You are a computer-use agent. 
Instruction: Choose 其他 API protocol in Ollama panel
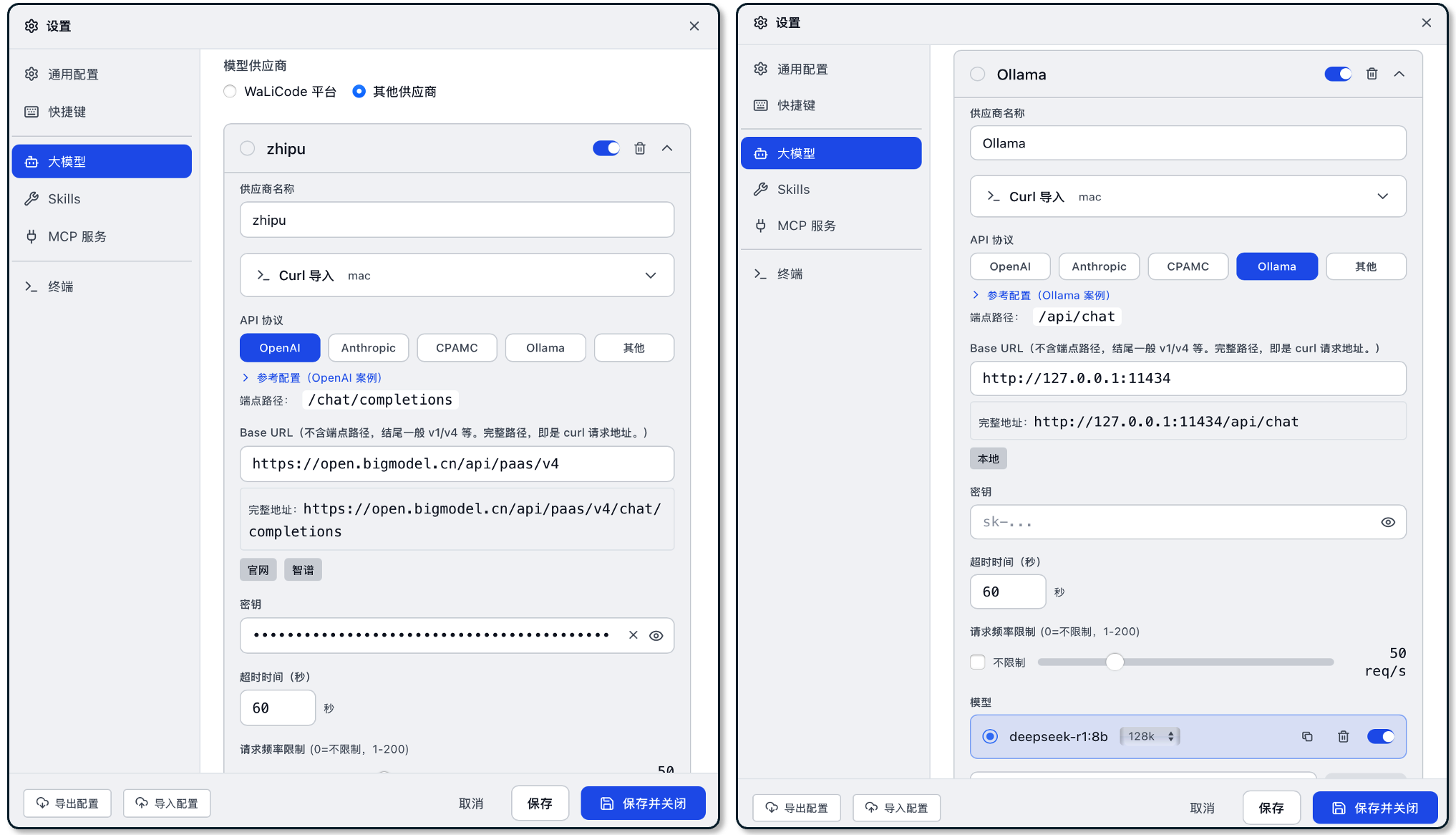(1365, 266)
